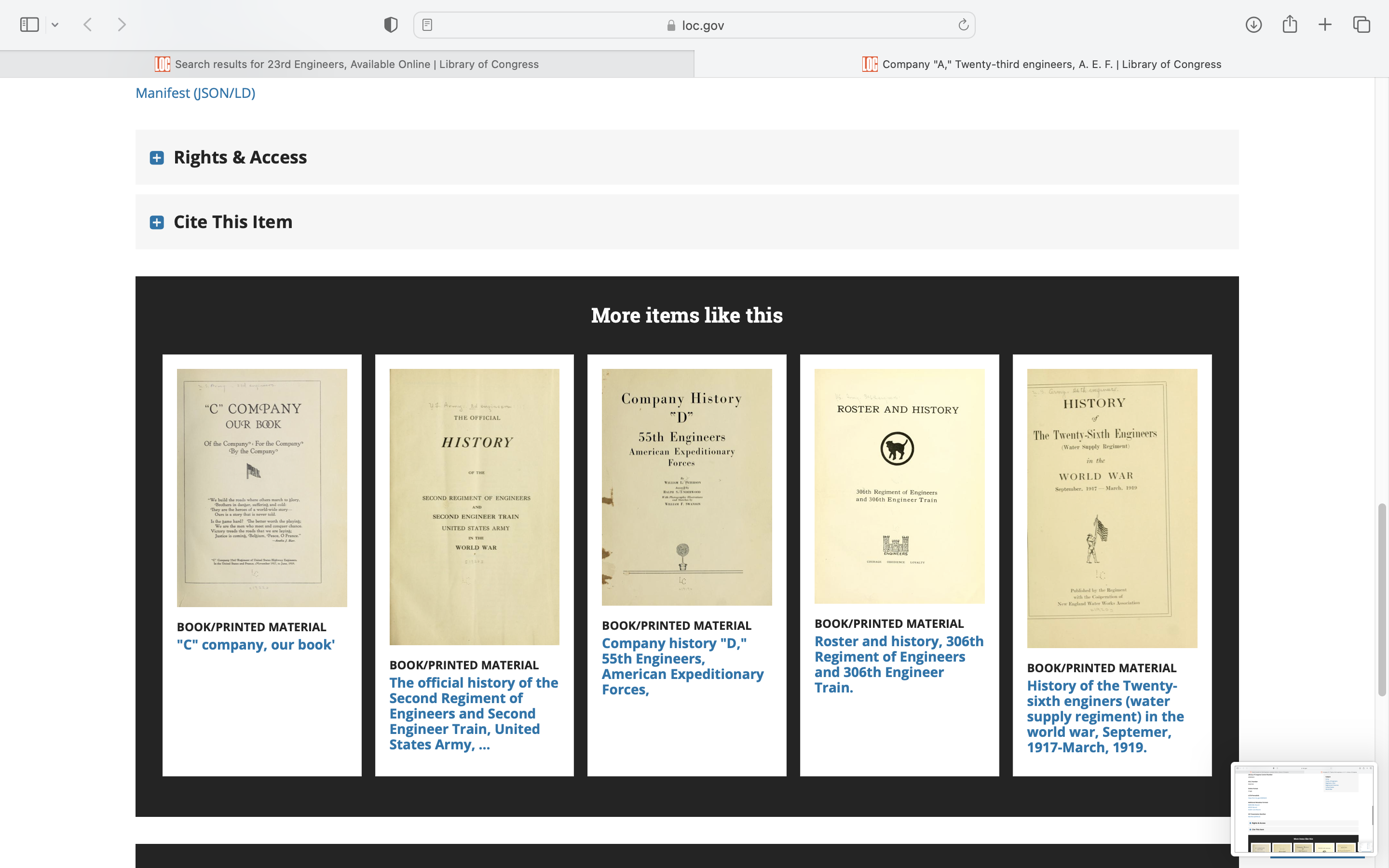Click the Share icon in toolbar
The width and height of the screenshot is (1389, 868).
click(1290, 25)
